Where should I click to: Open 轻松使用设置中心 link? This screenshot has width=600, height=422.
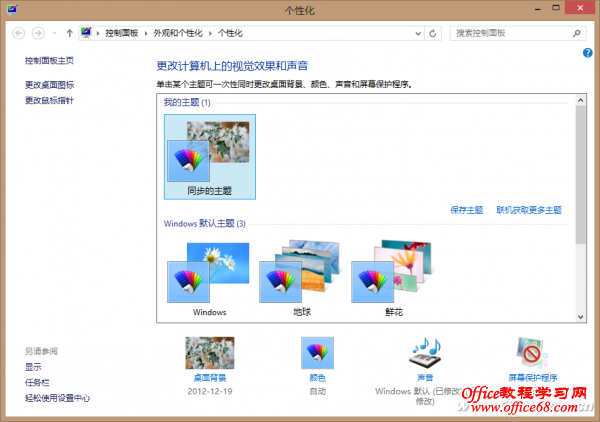tap(57, 398)
